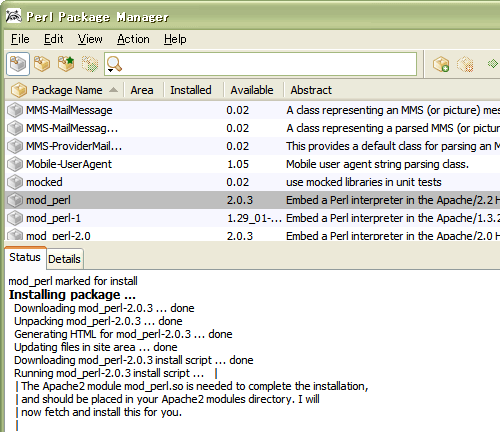The width and height of the screenshot is (500, 432).
Task: Click the Mark for install package icon
Action: 441,64
